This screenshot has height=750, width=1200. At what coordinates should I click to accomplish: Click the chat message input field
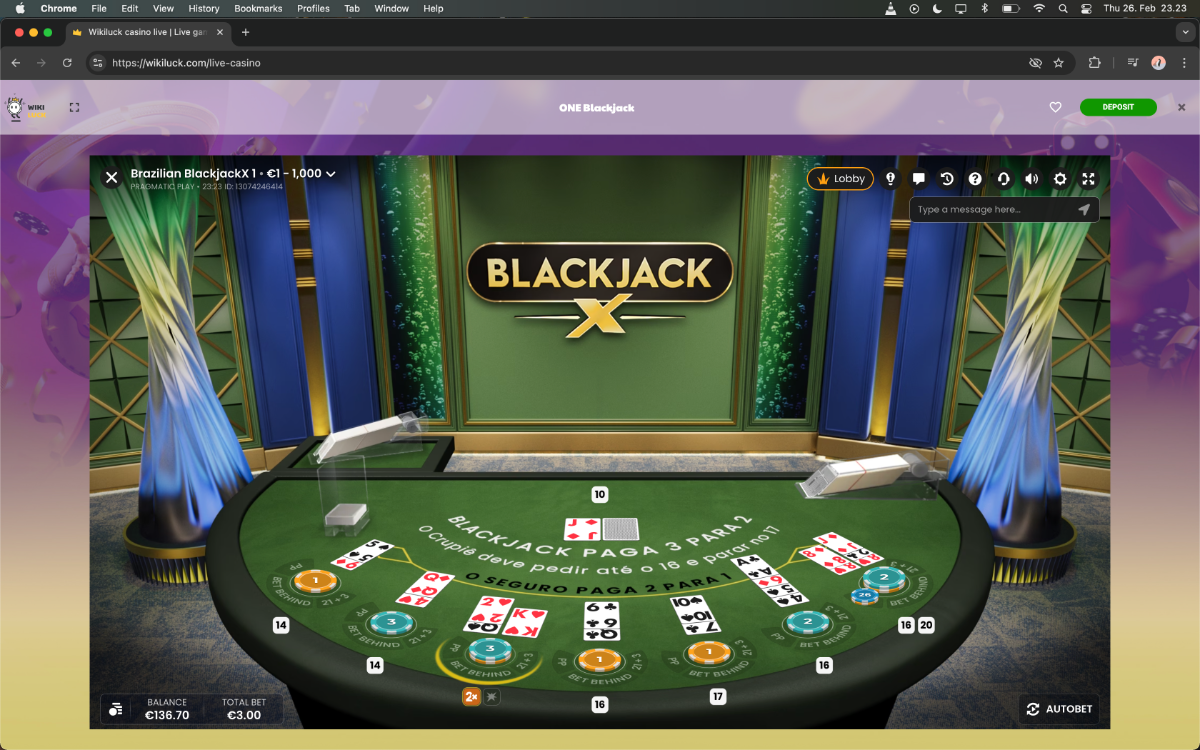pos(990,210)
